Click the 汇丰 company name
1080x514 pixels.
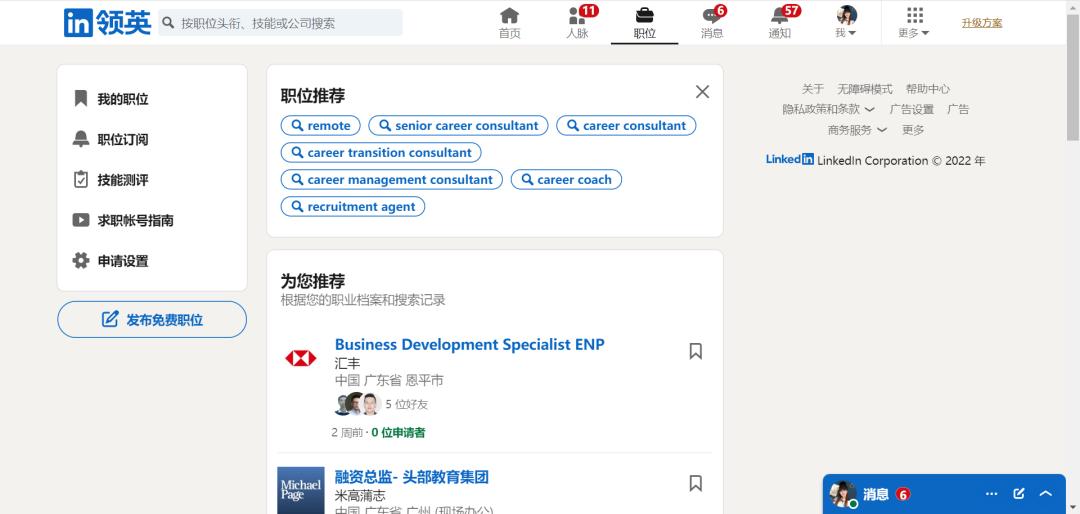point(347,363)
